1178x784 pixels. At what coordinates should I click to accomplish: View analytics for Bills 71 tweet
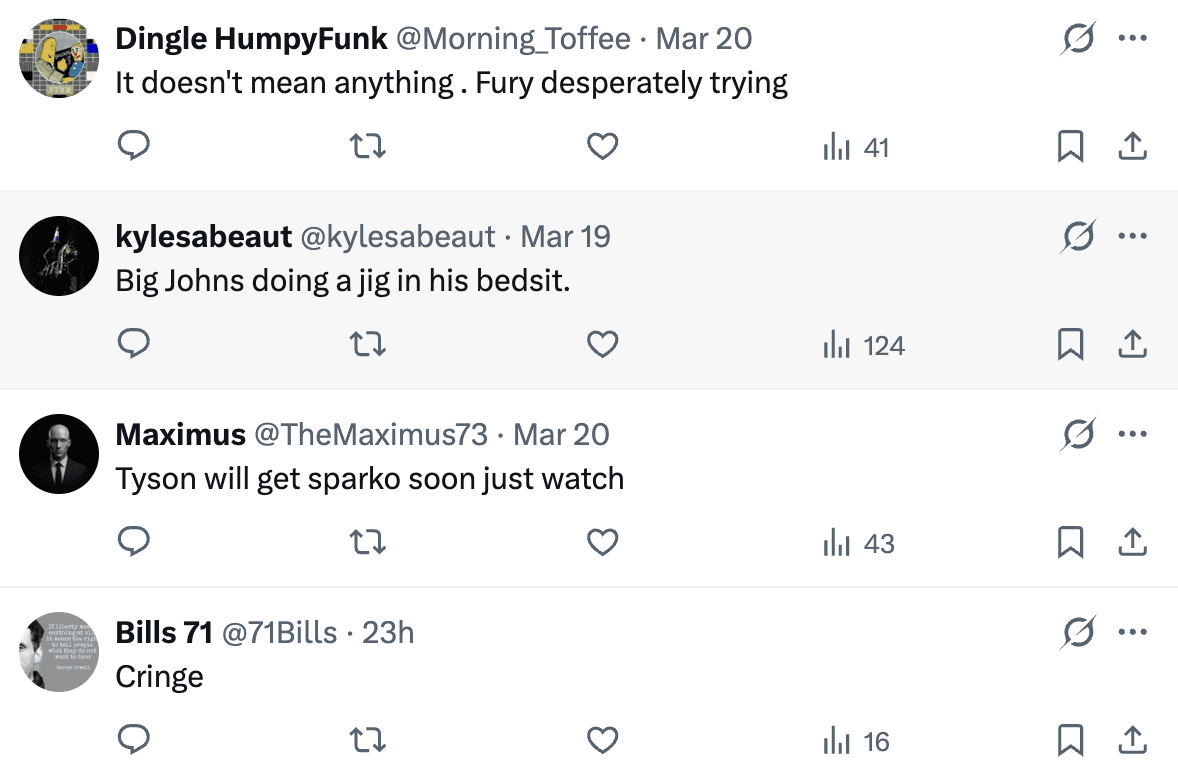pos(857,742)
